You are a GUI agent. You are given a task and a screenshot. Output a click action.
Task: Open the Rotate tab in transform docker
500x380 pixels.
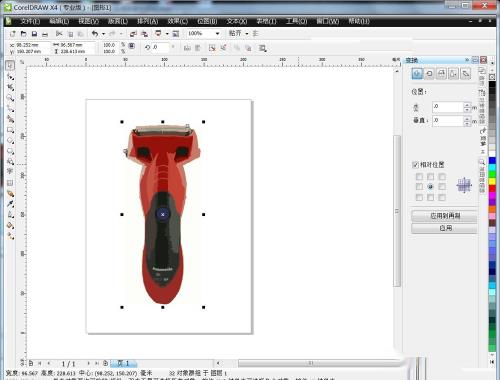coord(429,74)
